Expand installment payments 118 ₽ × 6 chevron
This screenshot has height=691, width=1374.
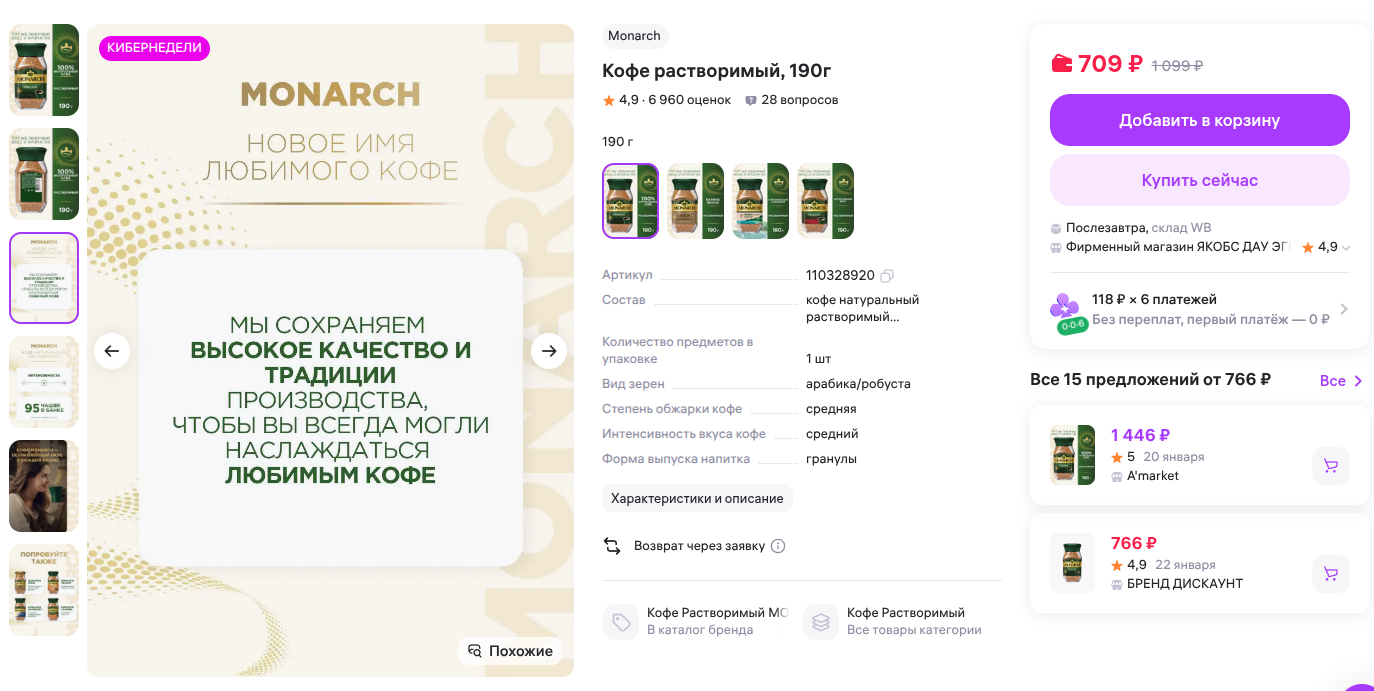coord(1344,309)
